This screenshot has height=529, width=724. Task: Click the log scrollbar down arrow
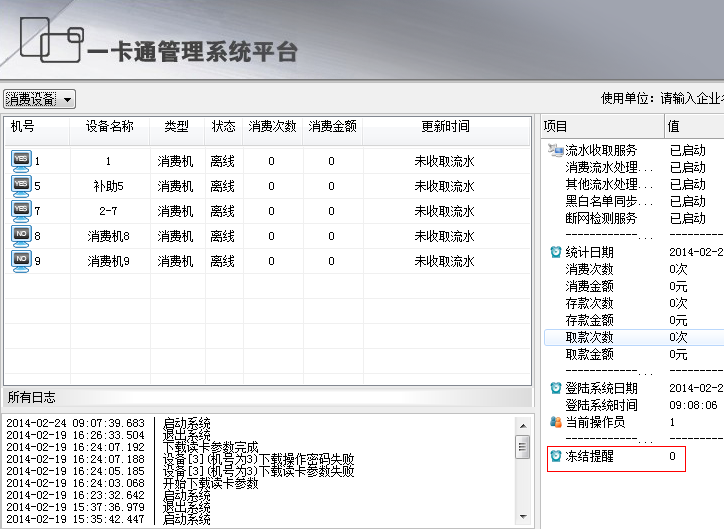(522, 516)
